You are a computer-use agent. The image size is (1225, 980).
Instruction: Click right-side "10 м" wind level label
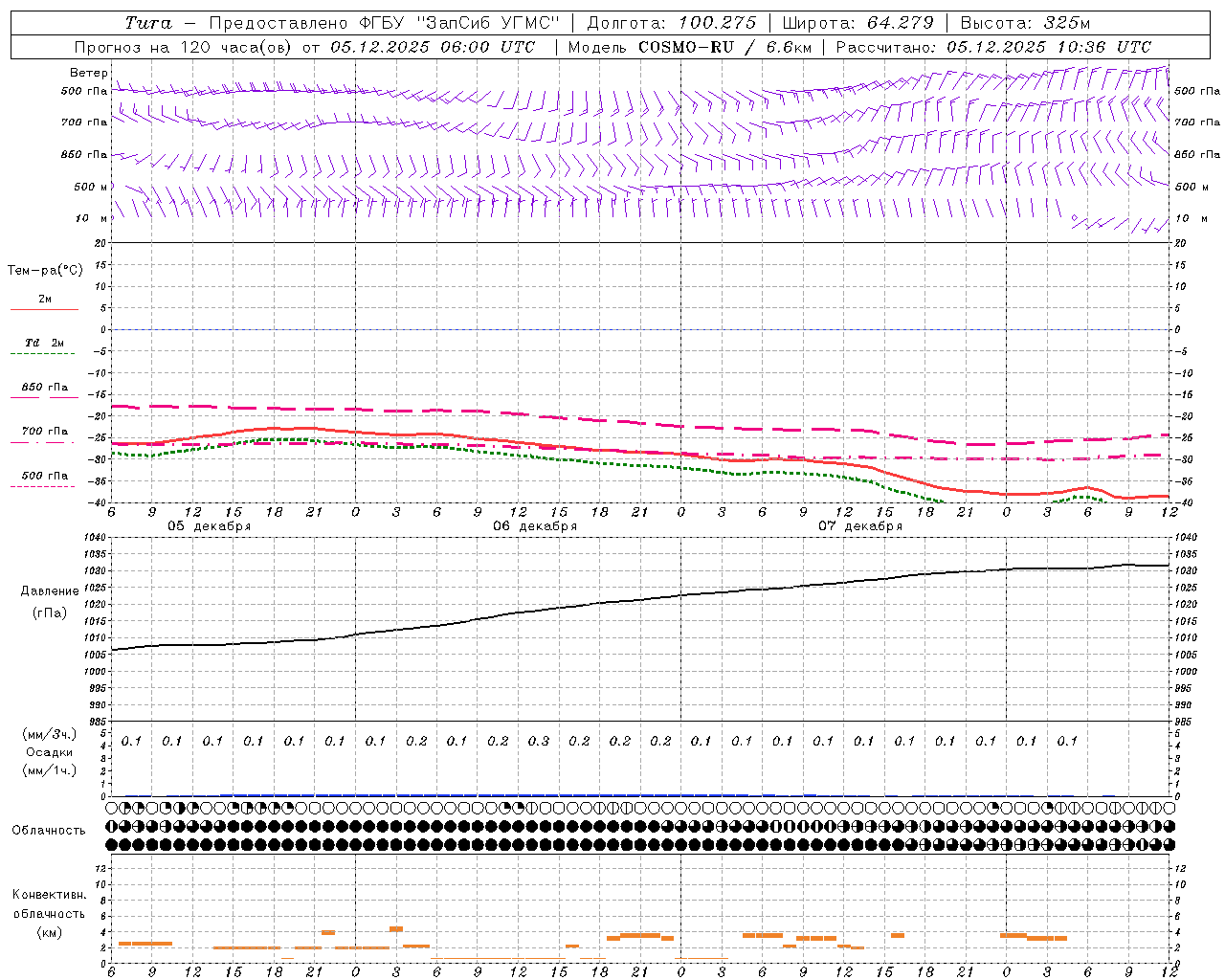point(1192,218)
